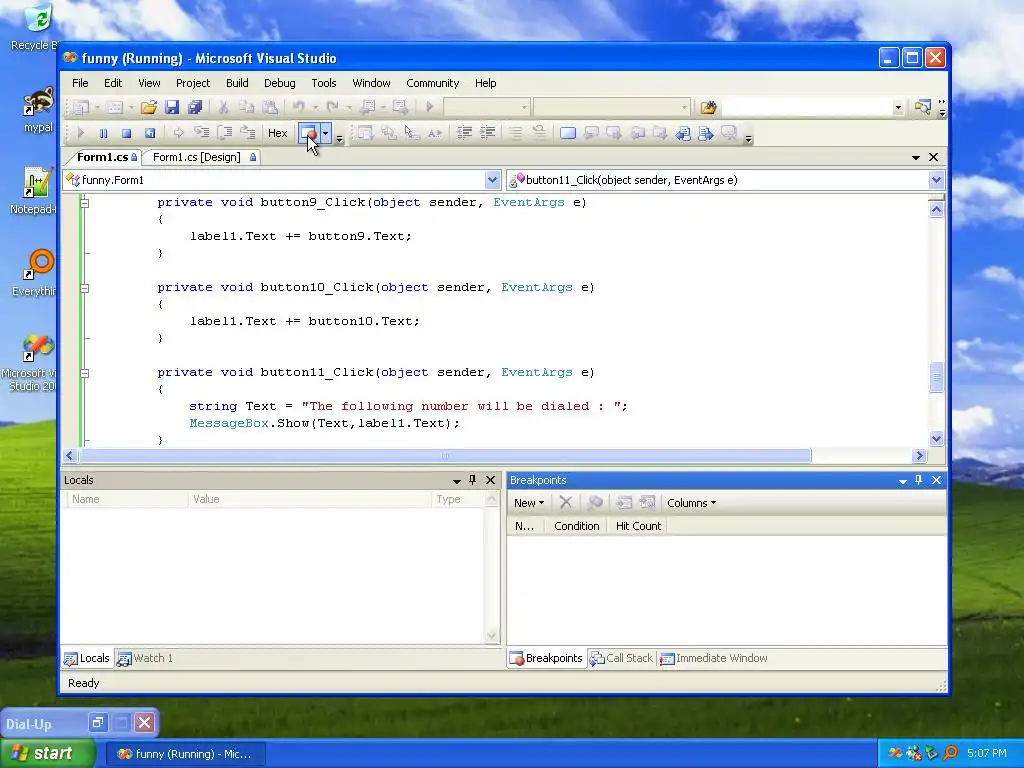Click the Show Next Statement arrow icon
This screenshot has height=768, width=1024.
178,133
